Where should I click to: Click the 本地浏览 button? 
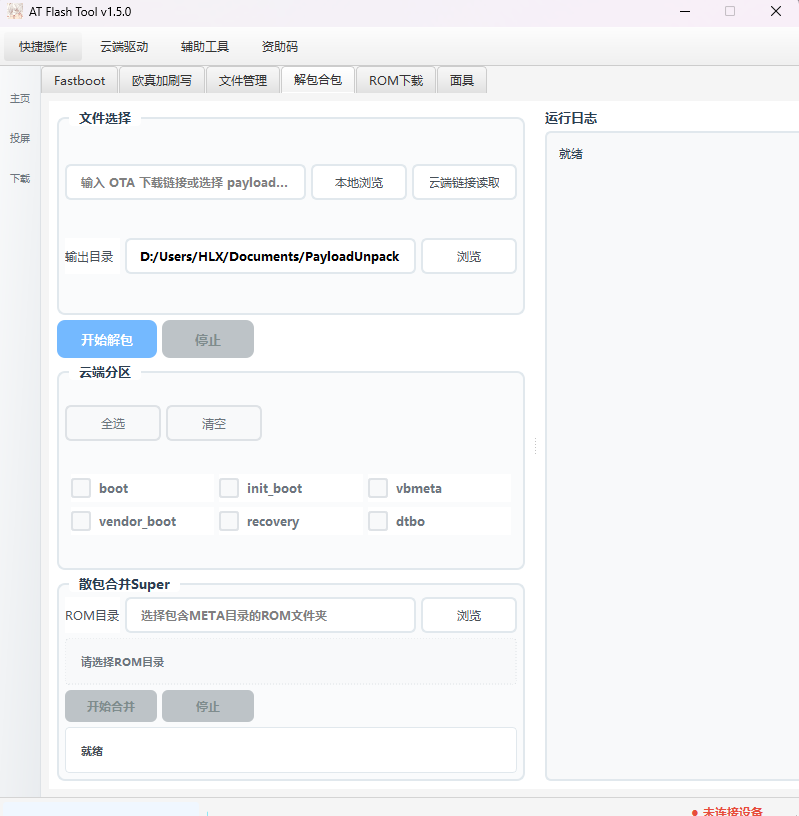pos(359,182)
